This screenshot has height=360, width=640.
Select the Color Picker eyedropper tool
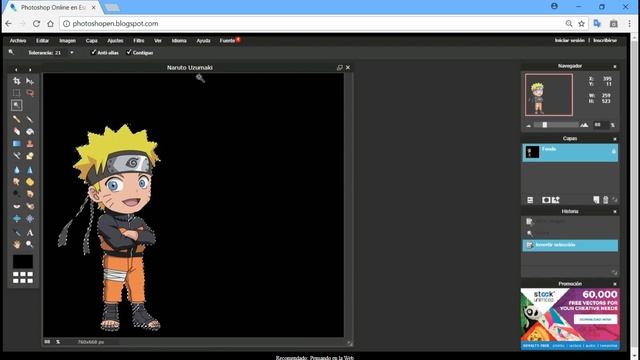click(x=16, y=233)
